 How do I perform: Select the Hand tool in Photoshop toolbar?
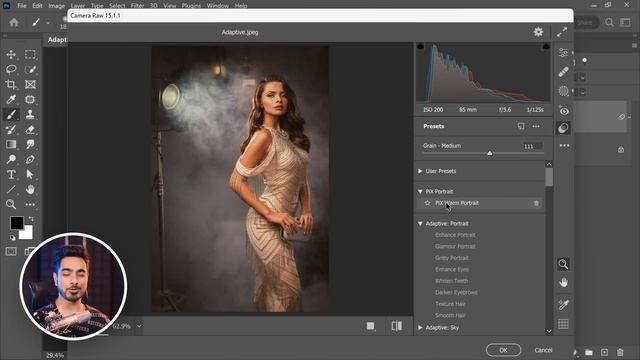click(x=30, y=189)
